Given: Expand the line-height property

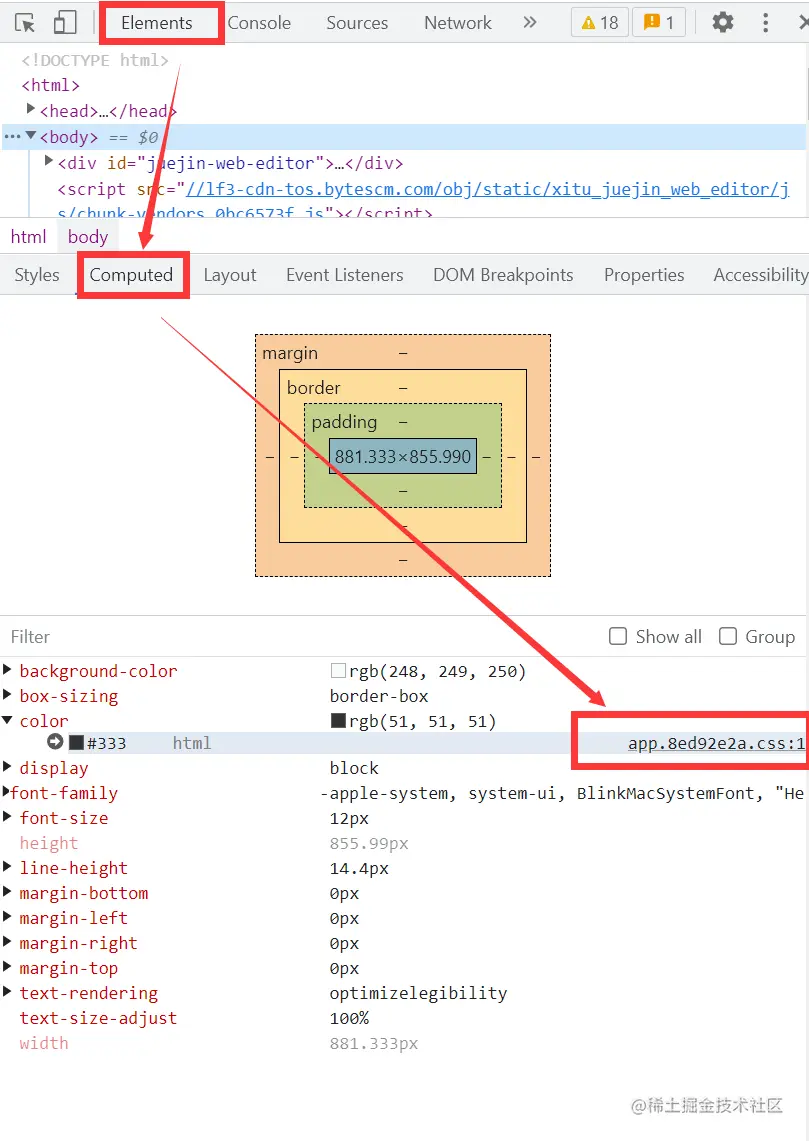Looking at the screenshot, I should [7, 867].
